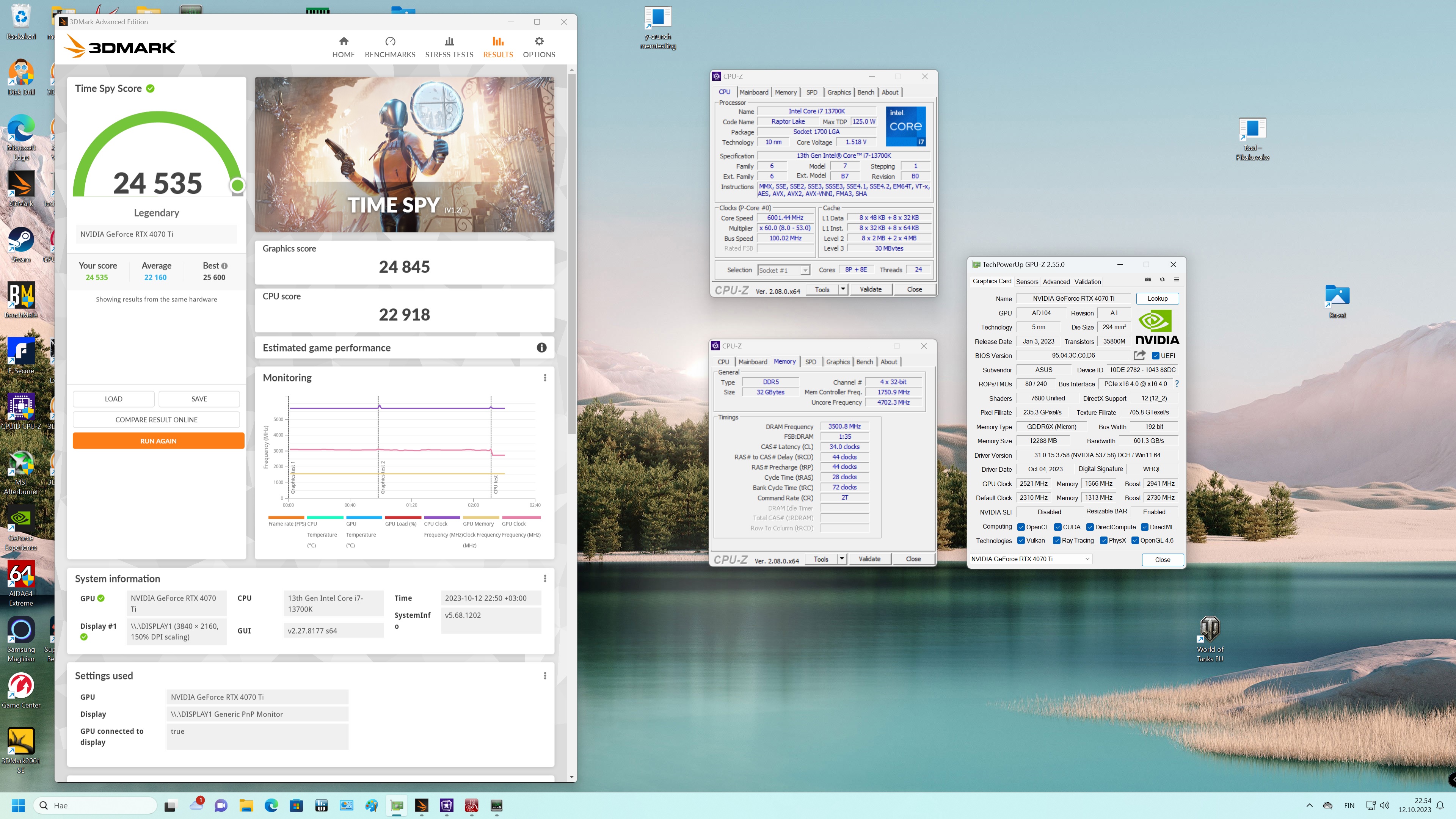Toggle the UEFI checkbox in GPU-Z
The height and width of the screenshot is (819, 1456).
(1156, 356)
